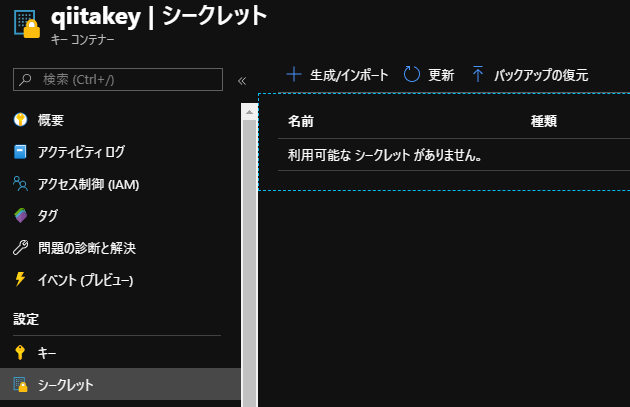Select the シークレット menu entry
The height and width of the screenshot is (407, 630).
tap(120, 385)
